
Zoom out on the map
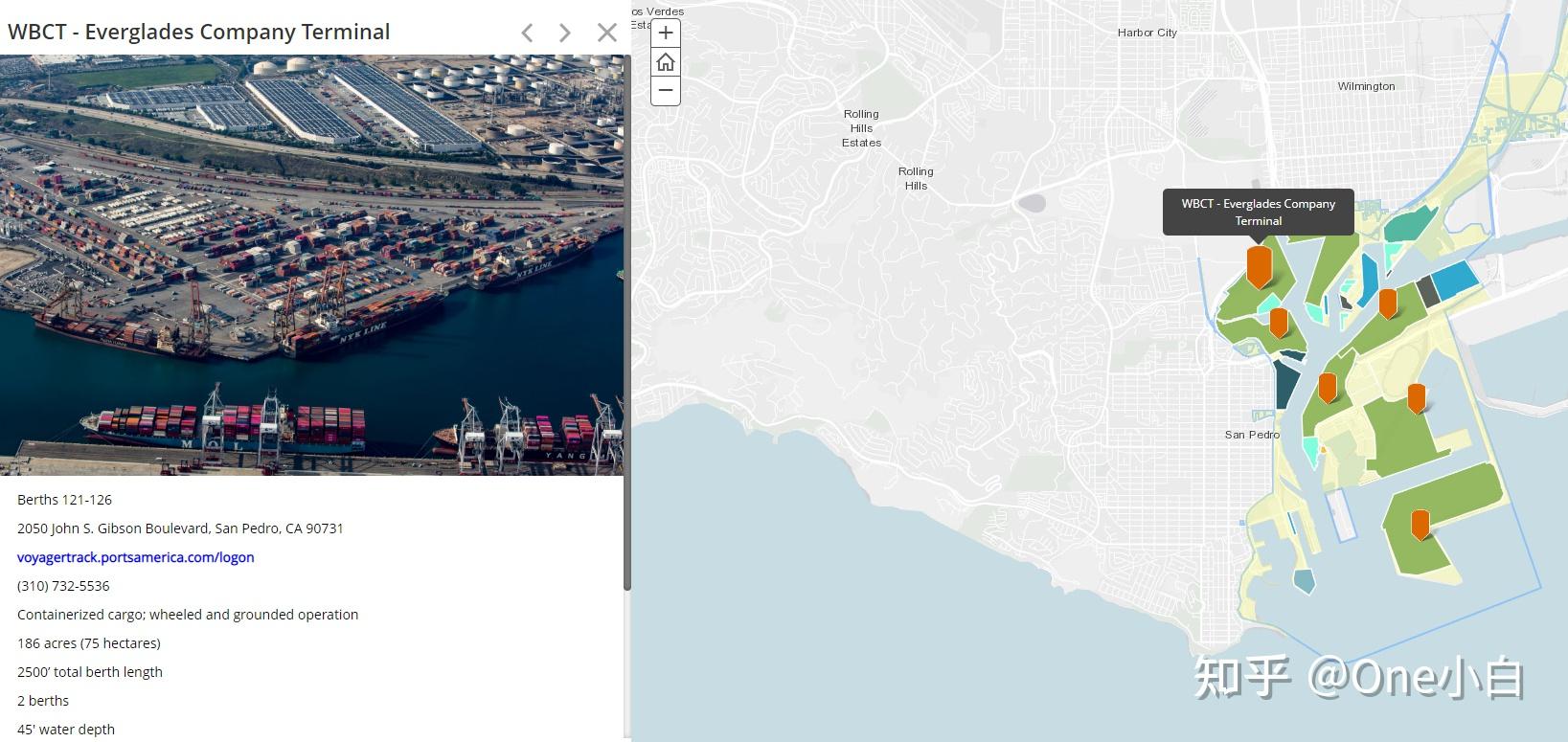point(666,91)
